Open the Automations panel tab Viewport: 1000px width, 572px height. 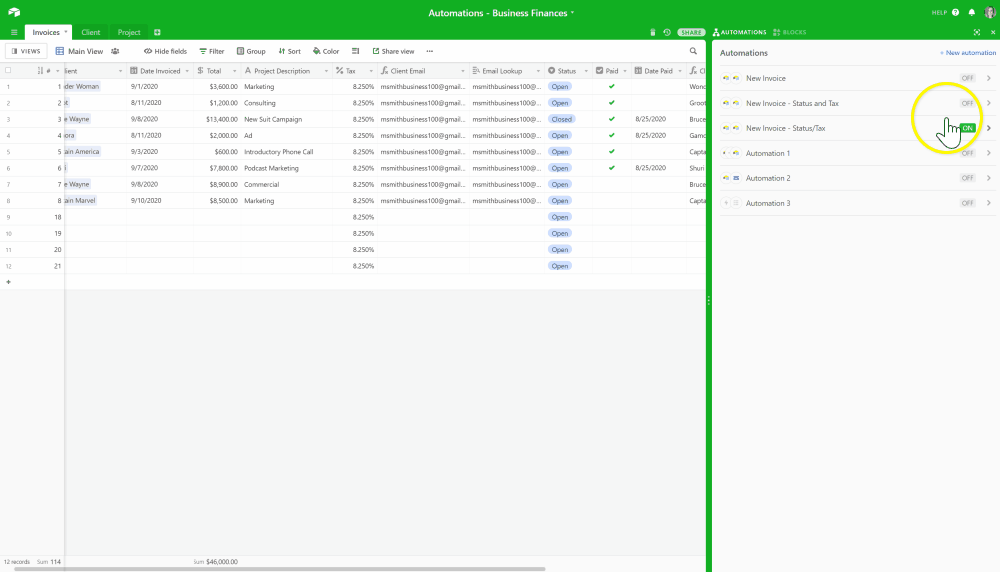(739, 32)
